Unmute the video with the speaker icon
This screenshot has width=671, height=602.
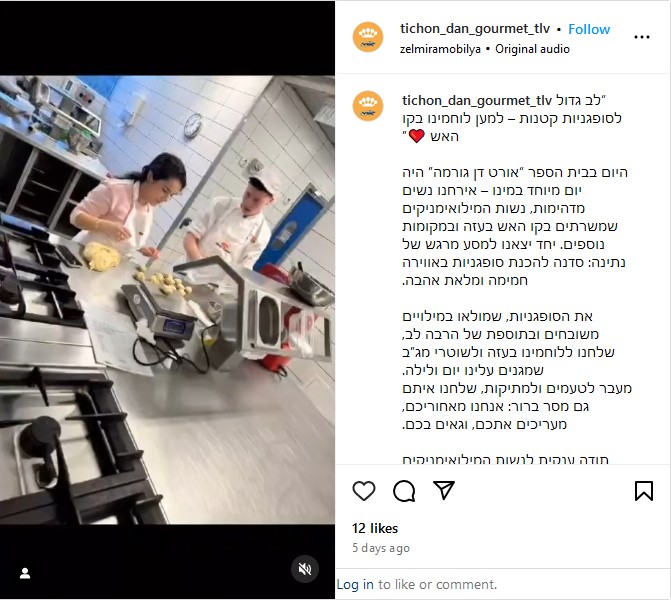(305, 569)
